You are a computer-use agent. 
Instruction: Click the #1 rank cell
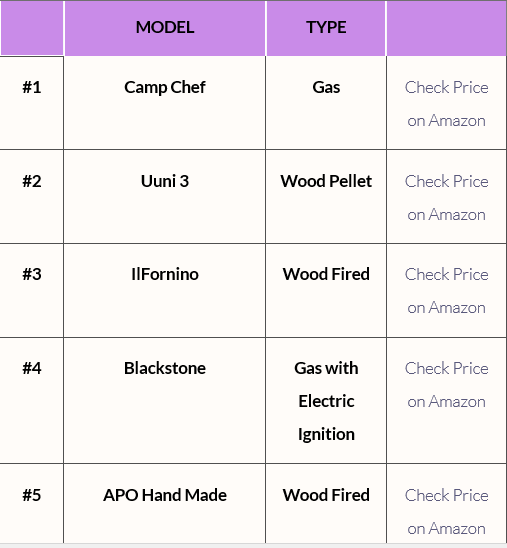point(32,103)
